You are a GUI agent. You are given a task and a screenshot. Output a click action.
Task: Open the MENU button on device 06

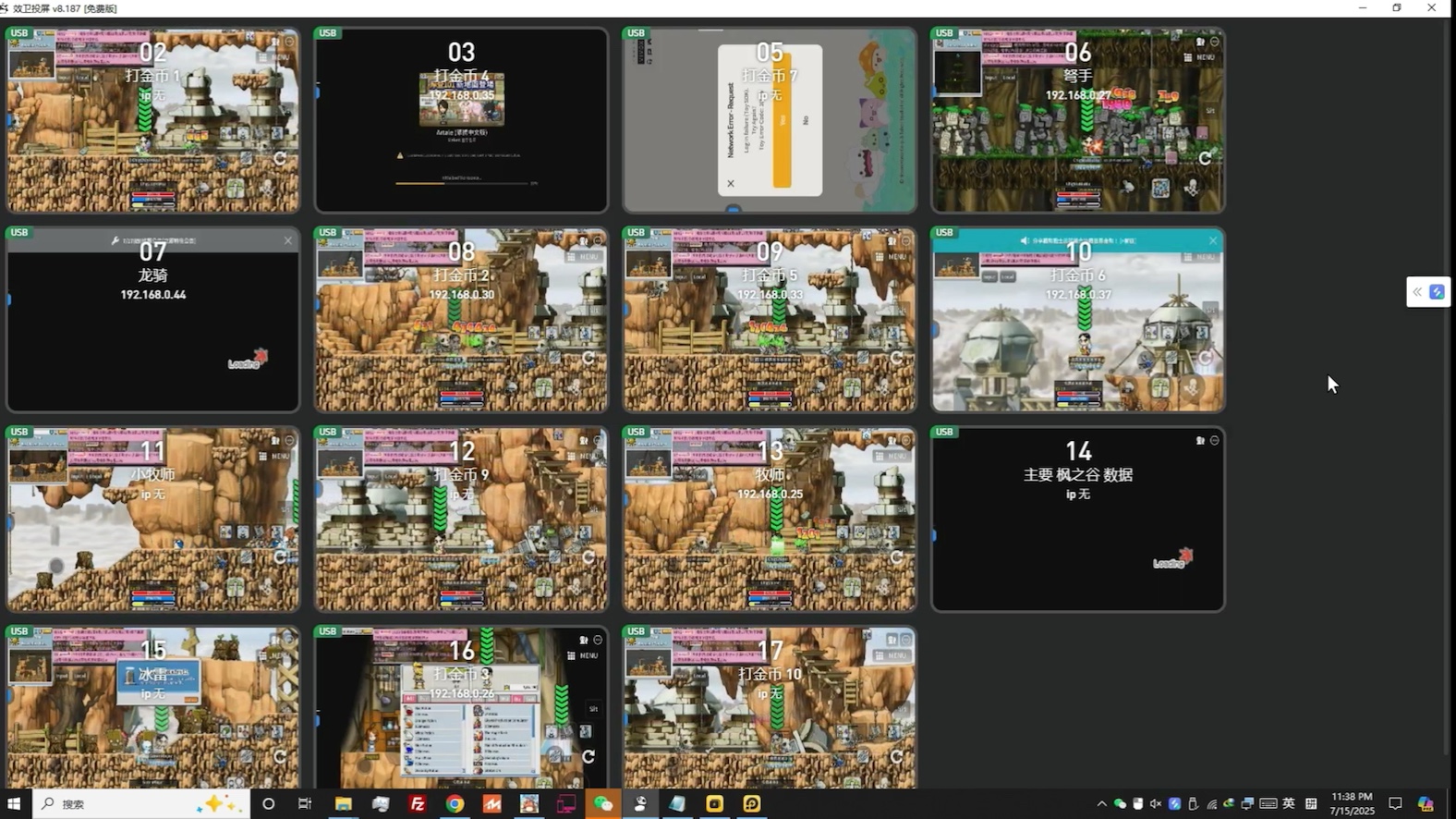click(x=1200, y=57)
